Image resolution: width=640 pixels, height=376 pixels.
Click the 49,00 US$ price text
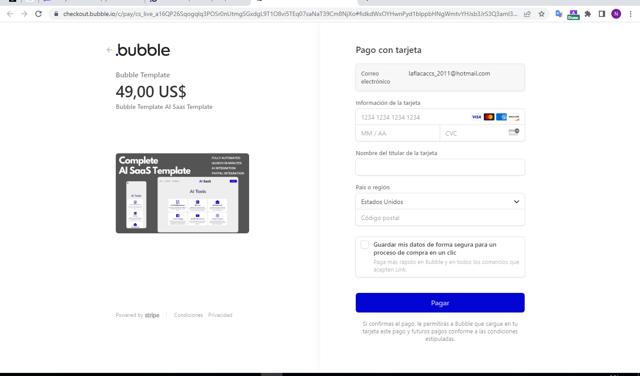coord(151,91)
